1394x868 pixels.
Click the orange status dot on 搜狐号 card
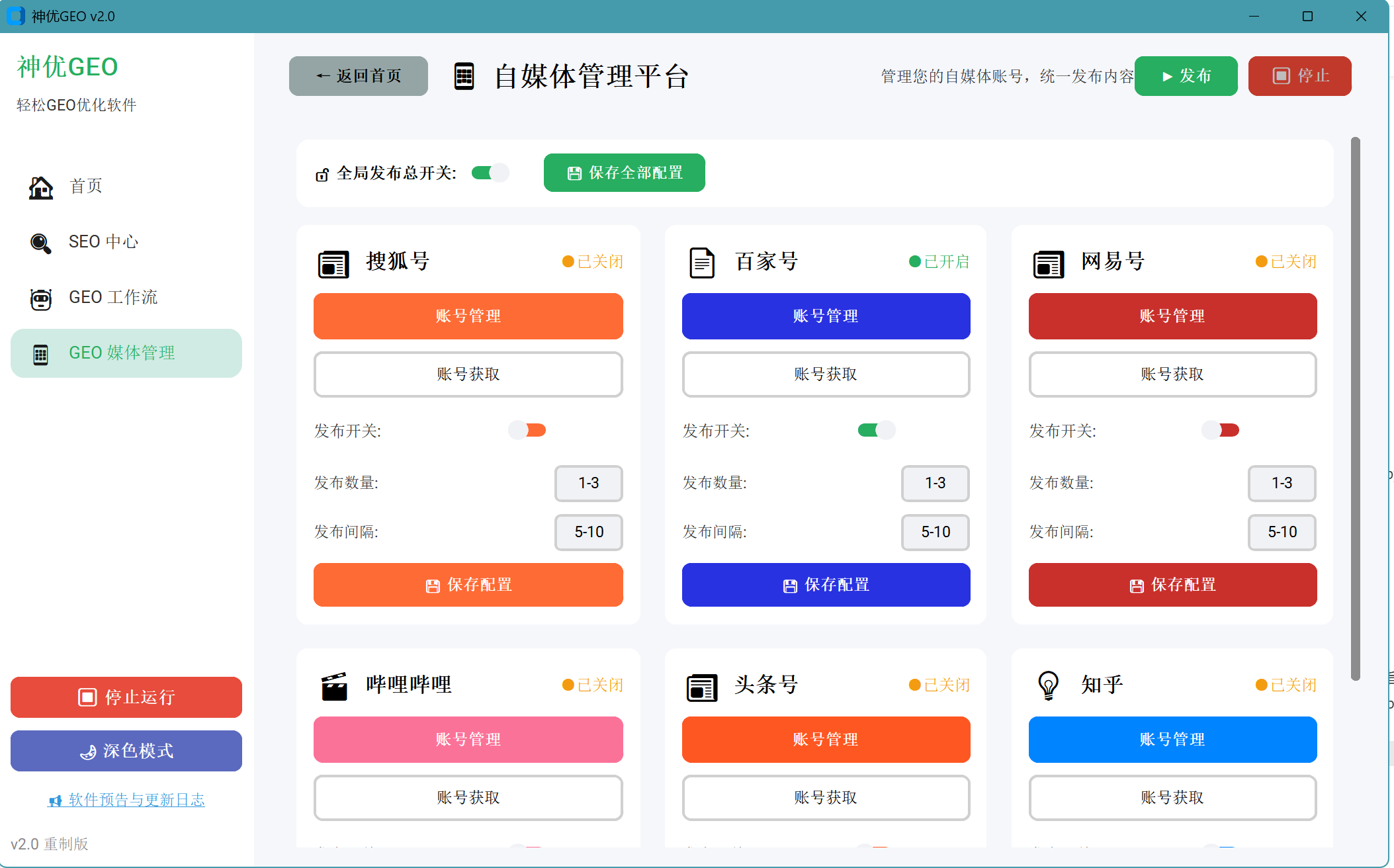point(568,261)
